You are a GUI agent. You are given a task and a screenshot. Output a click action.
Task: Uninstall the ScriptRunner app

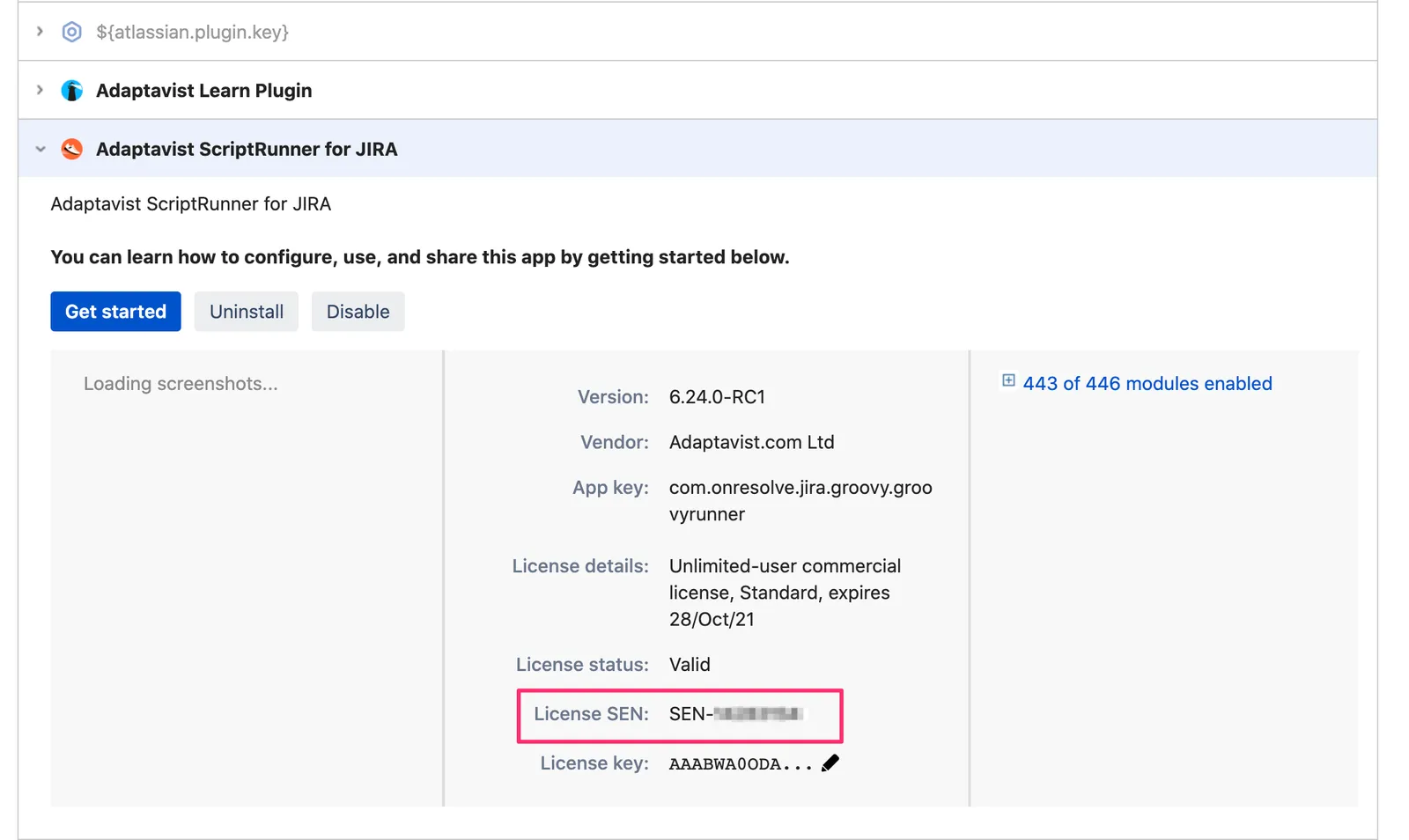pos(247,311)
